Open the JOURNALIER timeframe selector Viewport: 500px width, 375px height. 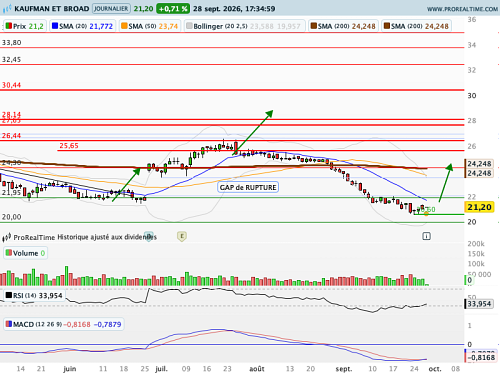tap(111, 9)
